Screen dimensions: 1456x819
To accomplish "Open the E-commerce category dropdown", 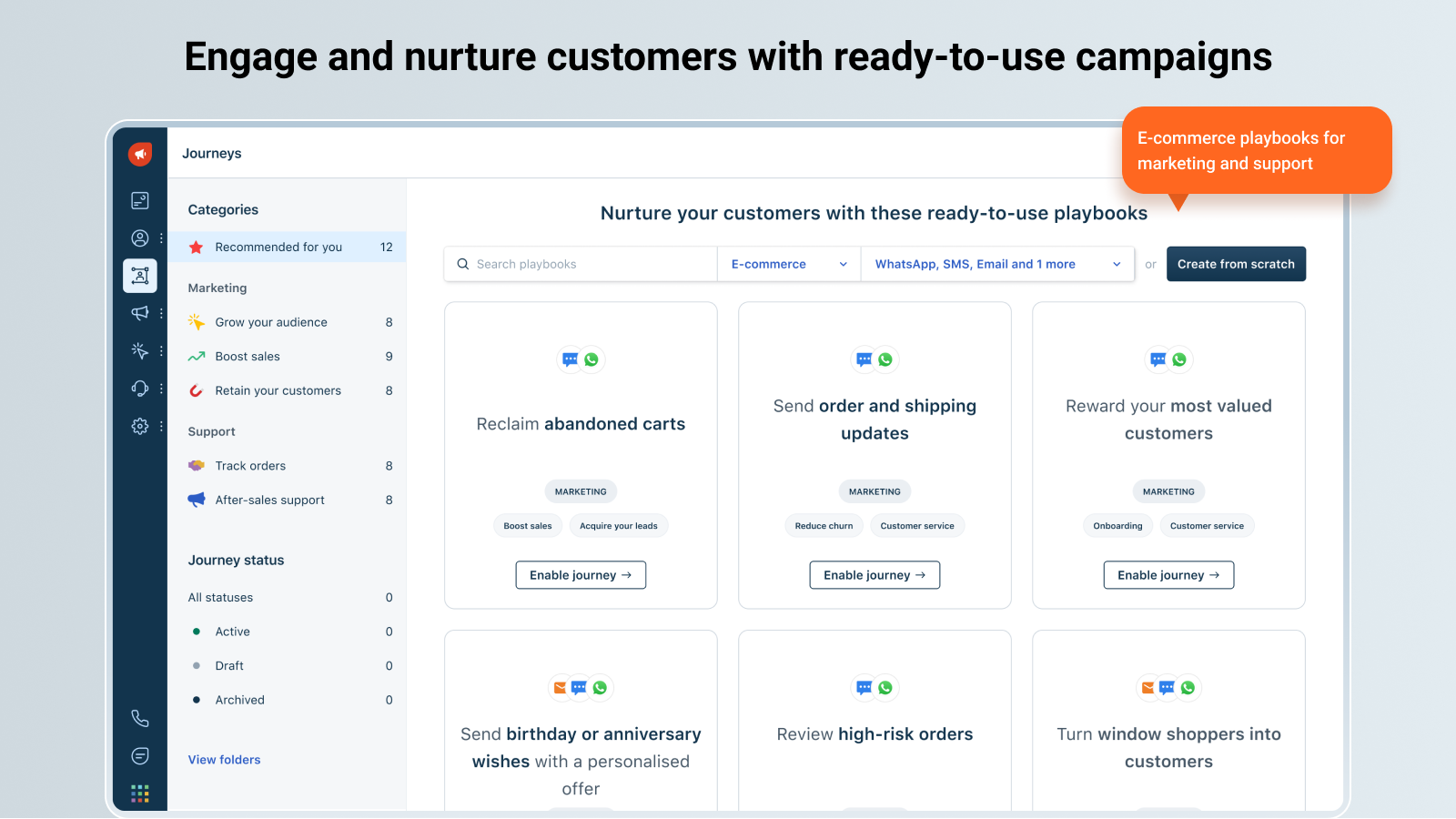I will pyautogui.click(x=788, y=264).
